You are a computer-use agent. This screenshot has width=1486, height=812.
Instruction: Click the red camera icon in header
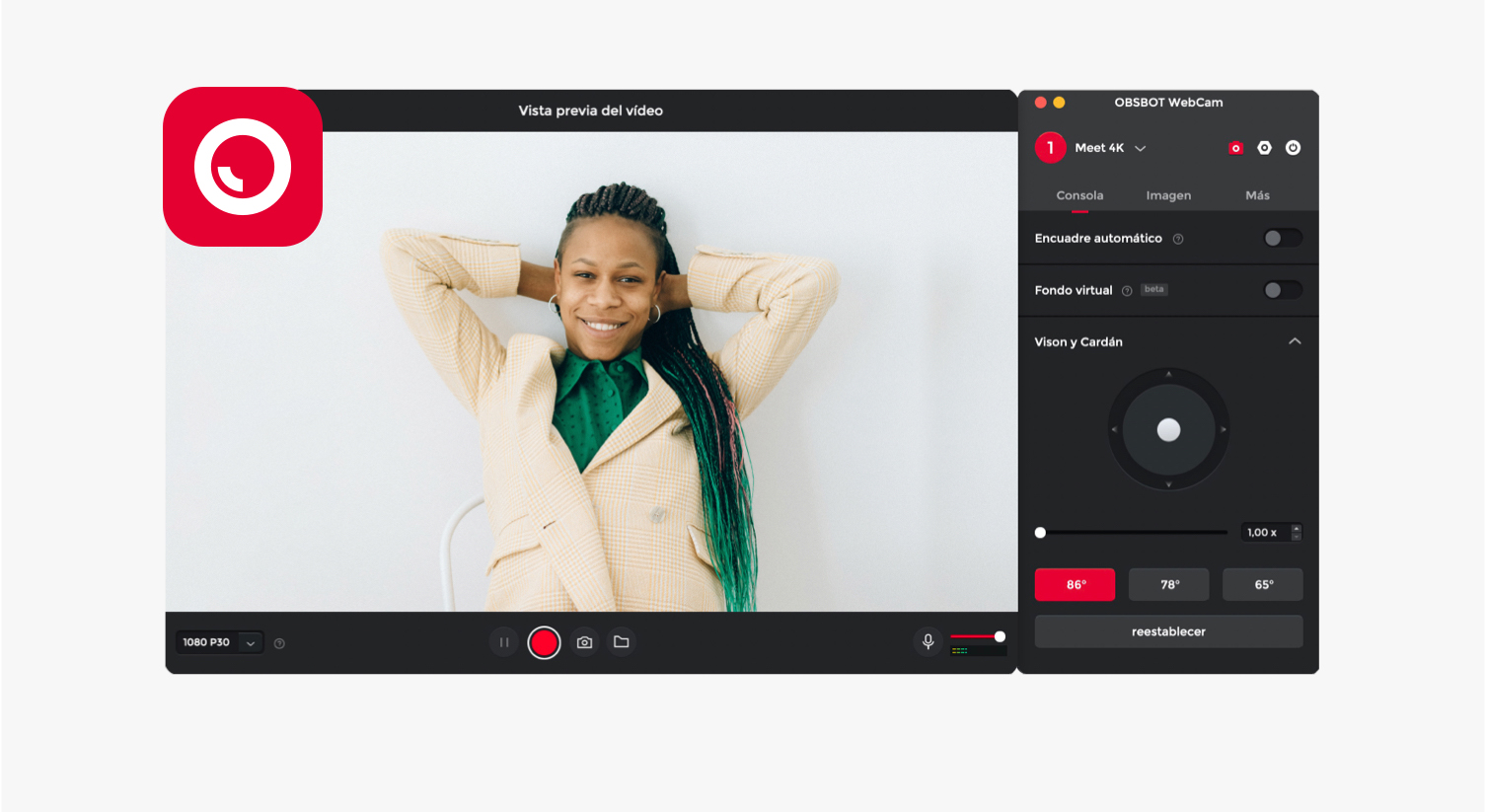point(1235,148)
